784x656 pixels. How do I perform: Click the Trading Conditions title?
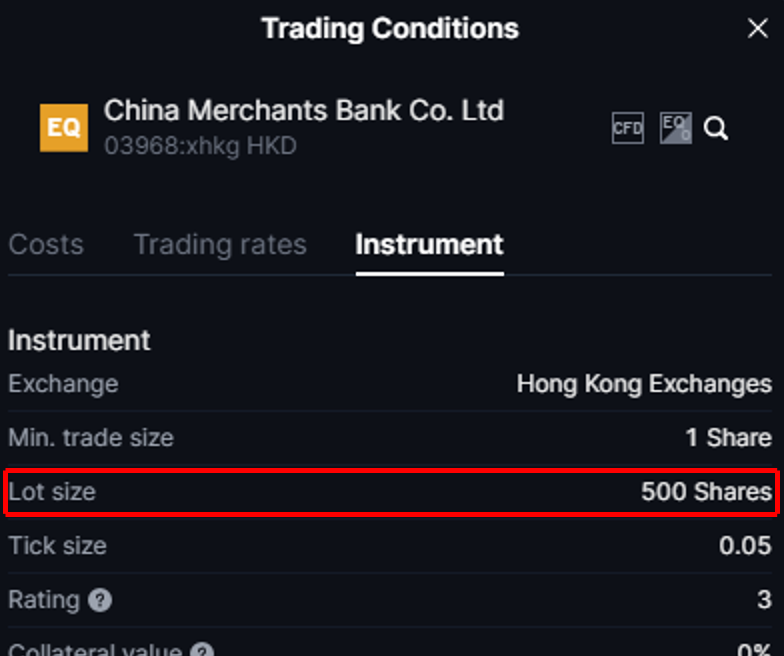(390, 28)
